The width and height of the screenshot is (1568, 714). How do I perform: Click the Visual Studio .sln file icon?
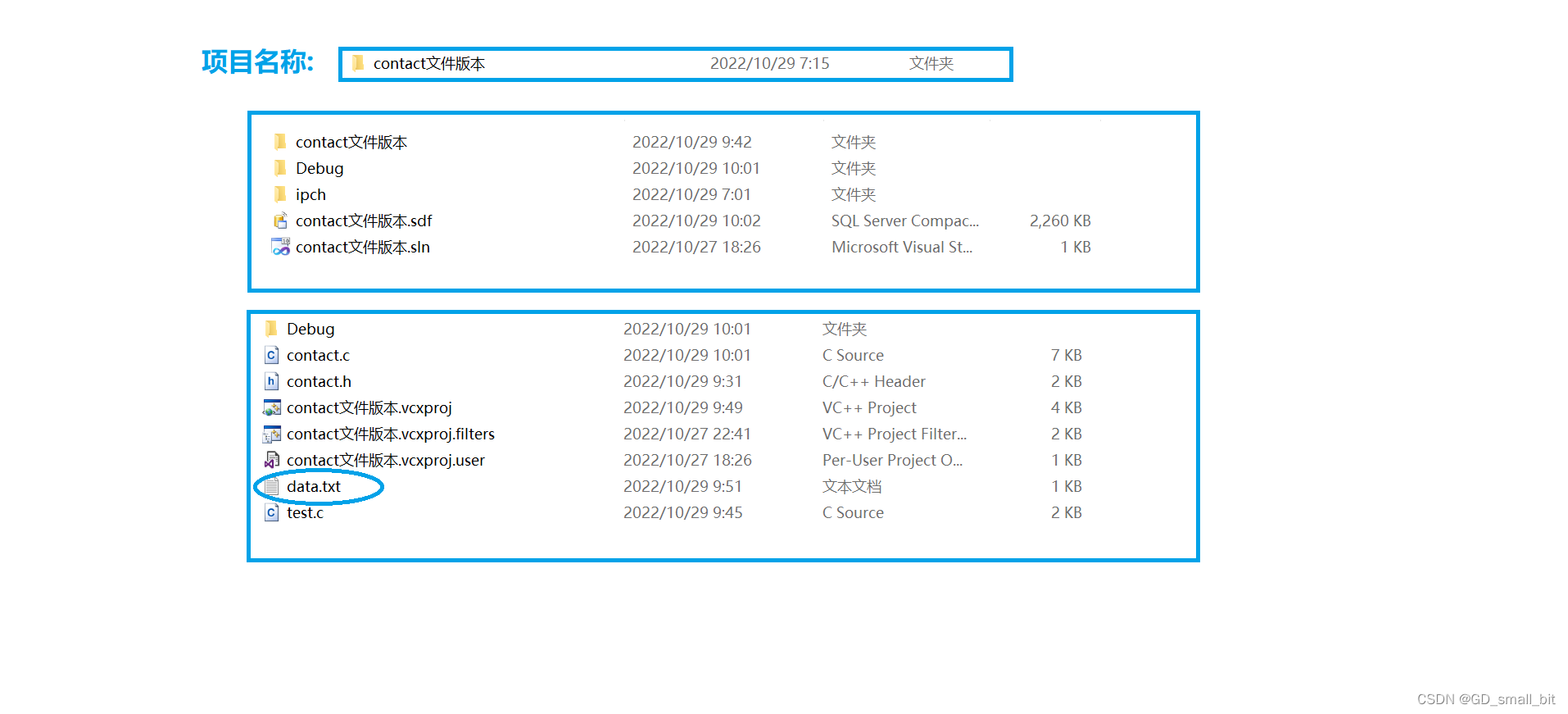[280, 247]
